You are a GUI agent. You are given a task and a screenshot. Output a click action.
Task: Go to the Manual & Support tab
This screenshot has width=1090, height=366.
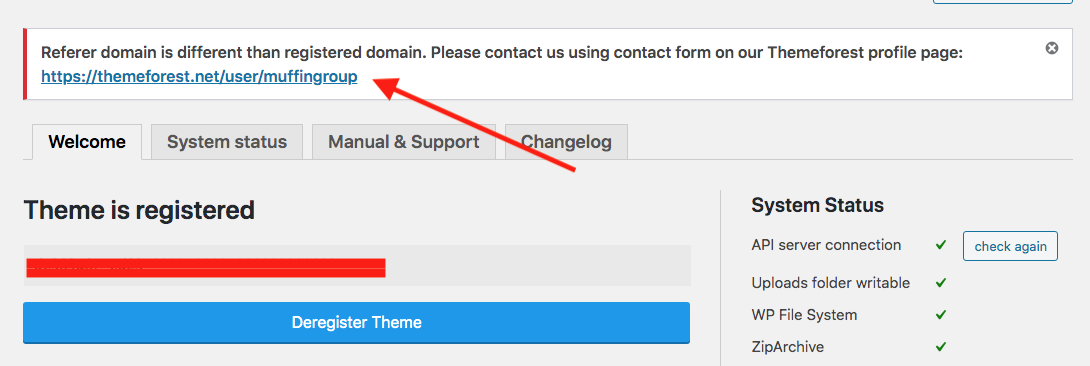point(403,142)
